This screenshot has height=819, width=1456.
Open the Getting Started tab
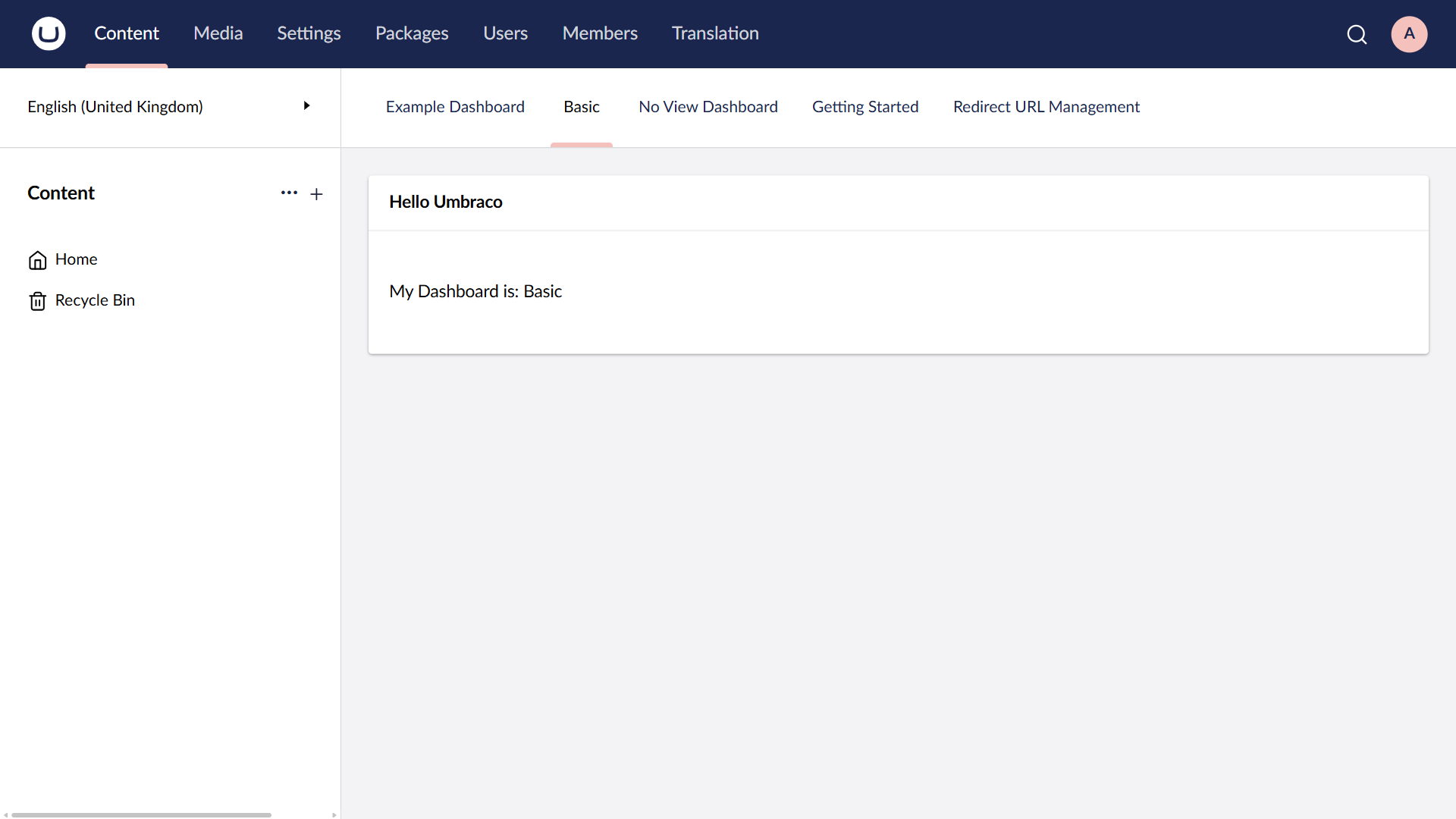[865, 107]
